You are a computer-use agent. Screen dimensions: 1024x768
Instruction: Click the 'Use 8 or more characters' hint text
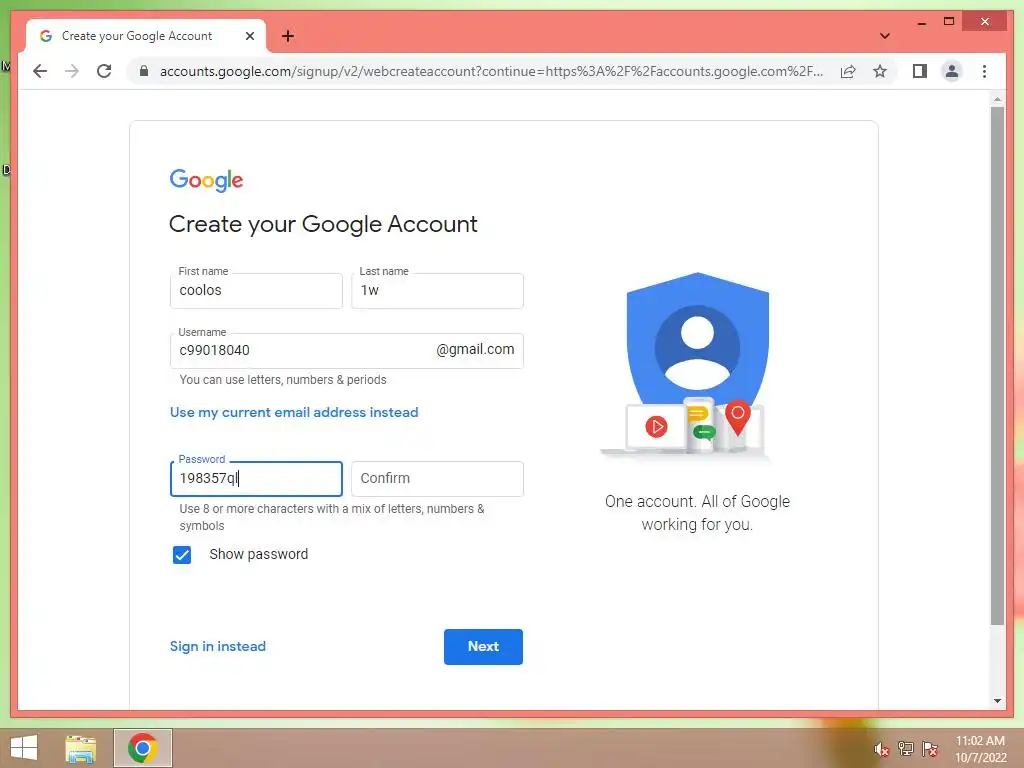point(332,517)
